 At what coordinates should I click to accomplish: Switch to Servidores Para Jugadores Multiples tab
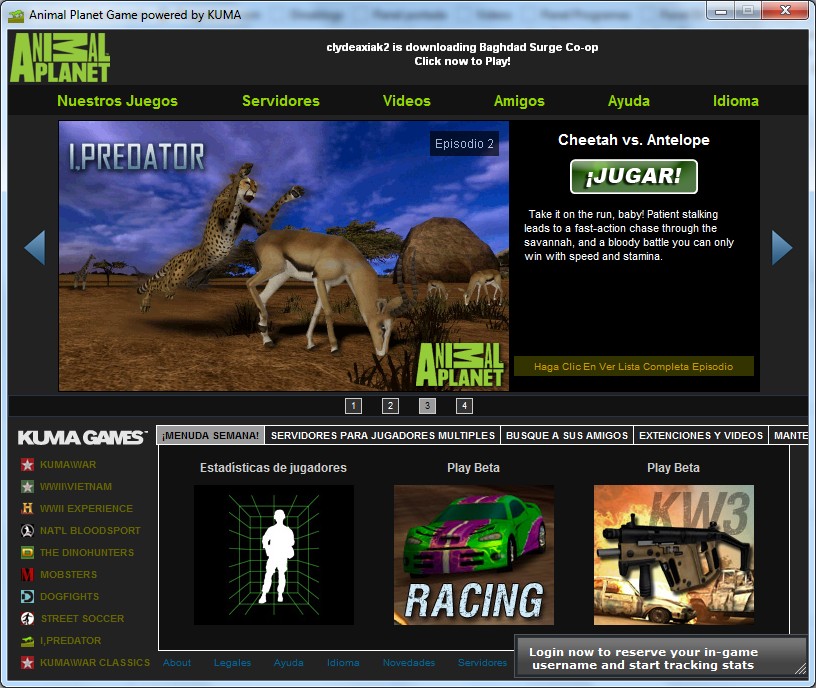coord(382,435)
